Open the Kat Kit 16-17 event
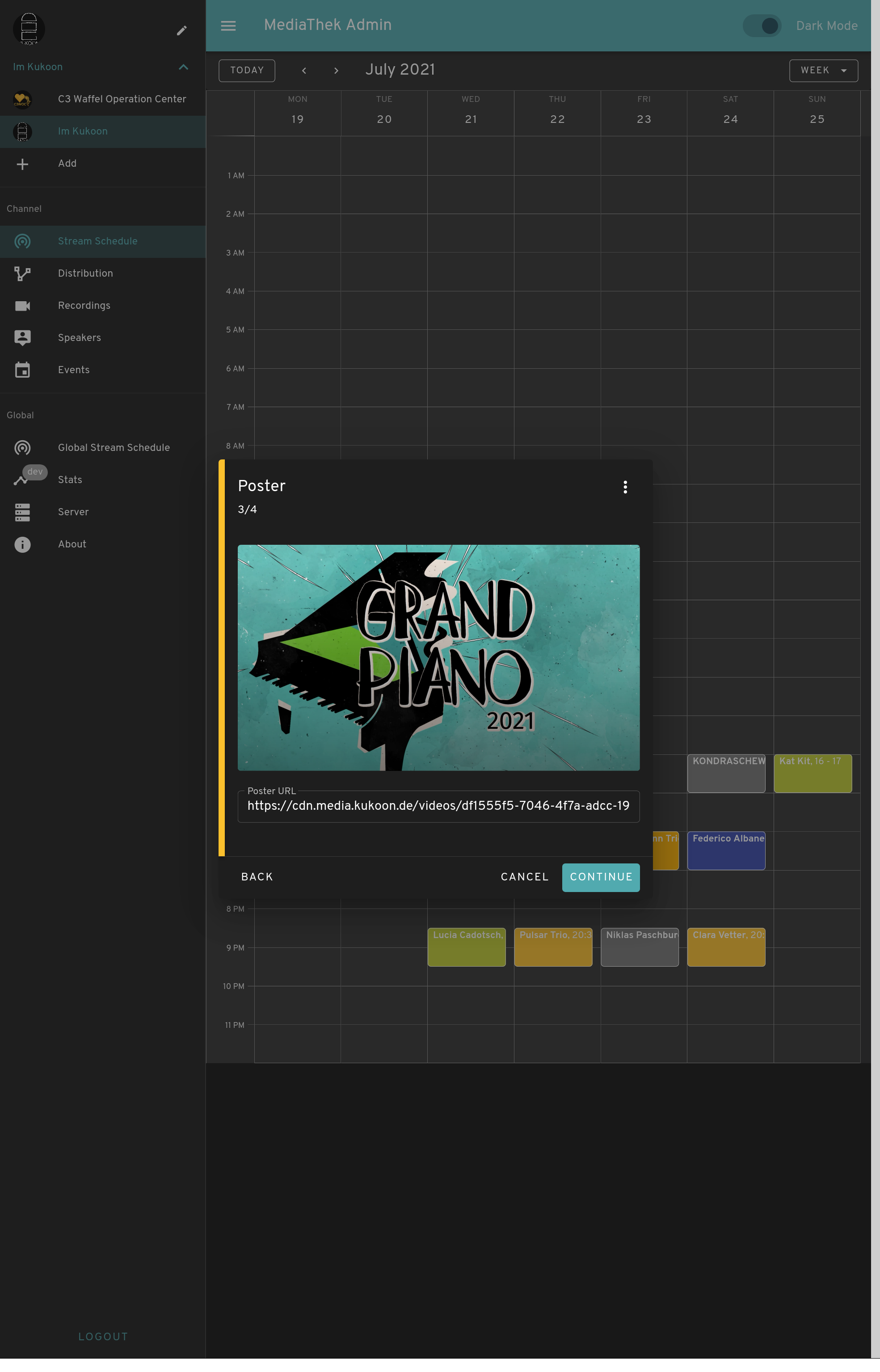The width and height of the screenshot is (880, 1372). (813, 773)
